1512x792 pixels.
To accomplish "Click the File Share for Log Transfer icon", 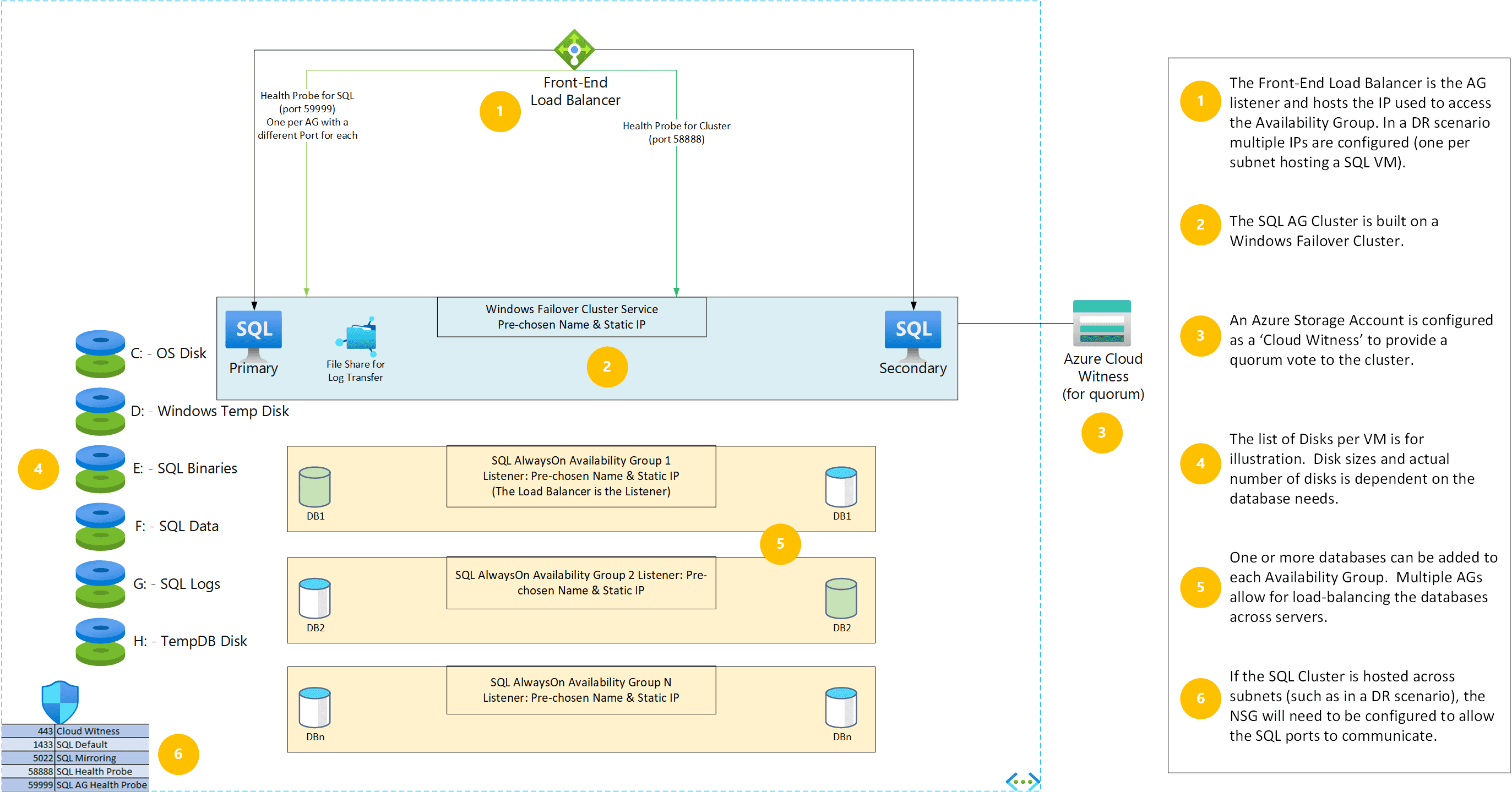I will tap(356, 336).
